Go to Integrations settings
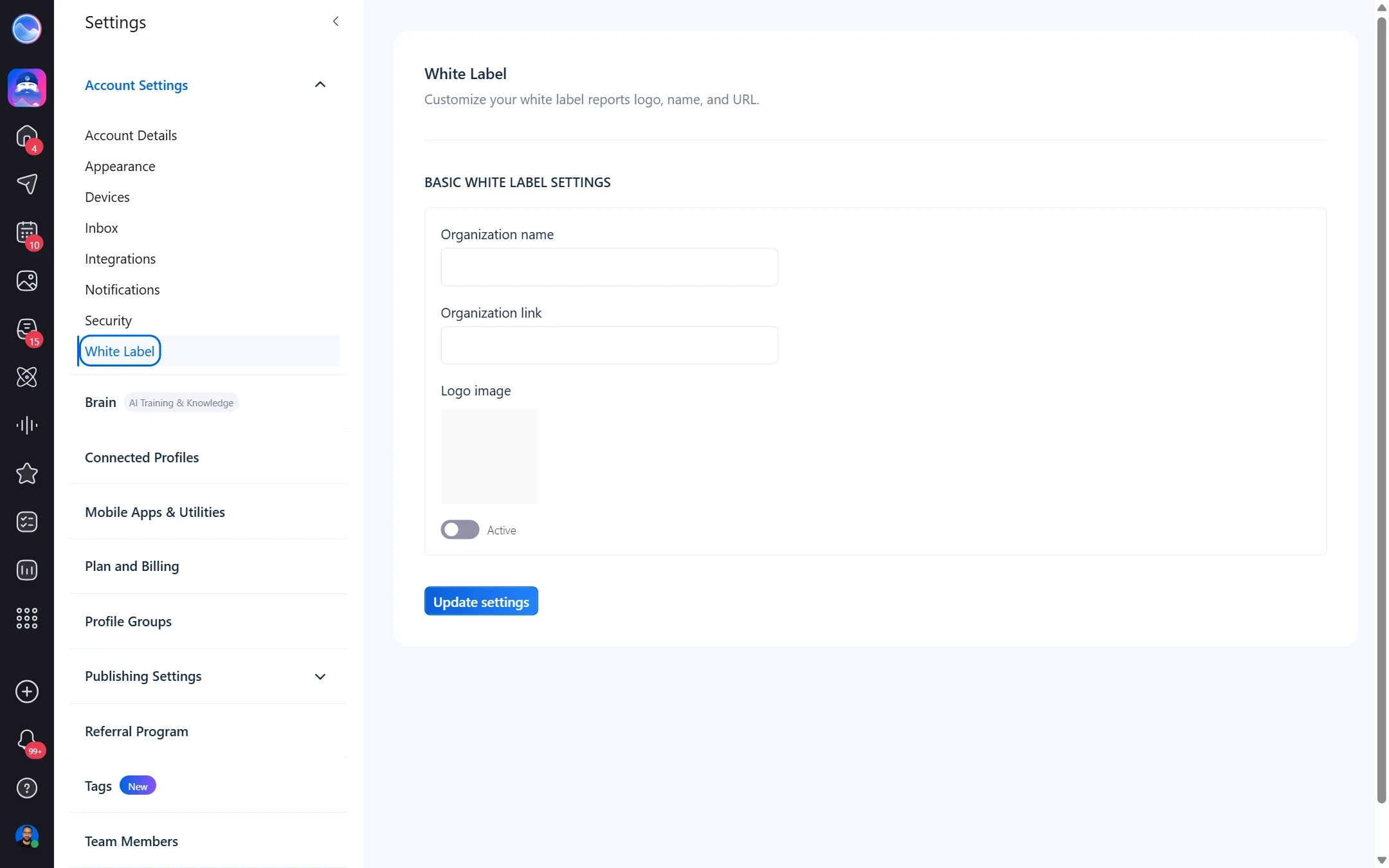Viewport: 1389px width, 868px height. (120, 259)
